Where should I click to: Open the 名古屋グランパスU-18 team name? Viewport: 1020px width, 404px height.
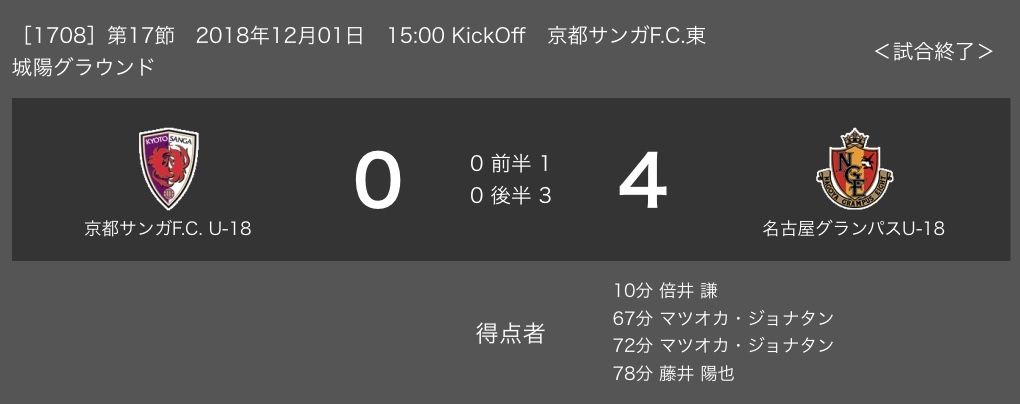click(x=852, y=229)
